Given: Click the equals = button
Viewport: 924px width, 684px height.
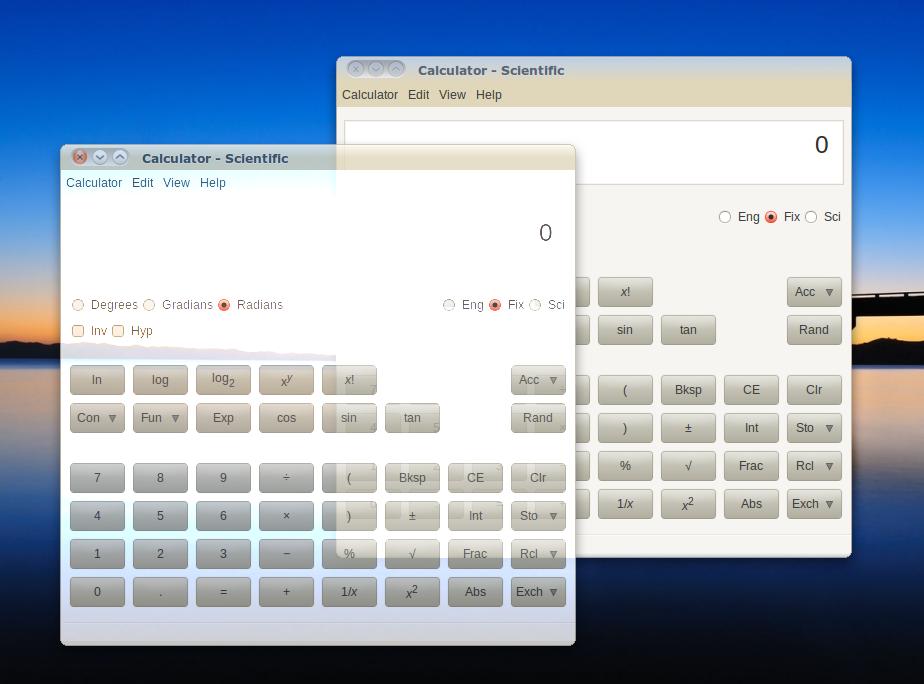Looking at the screenshot, I should click(x=223, y=592).
